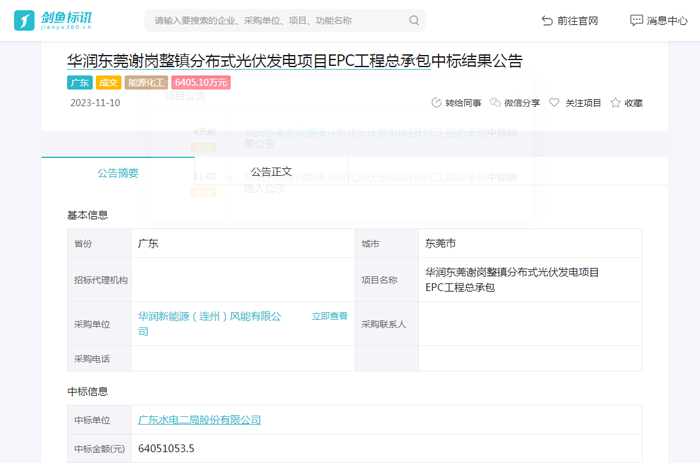Click the 消息中心 chat bubble icon
This screenshot has height=463, width=700.
point(636,21)
